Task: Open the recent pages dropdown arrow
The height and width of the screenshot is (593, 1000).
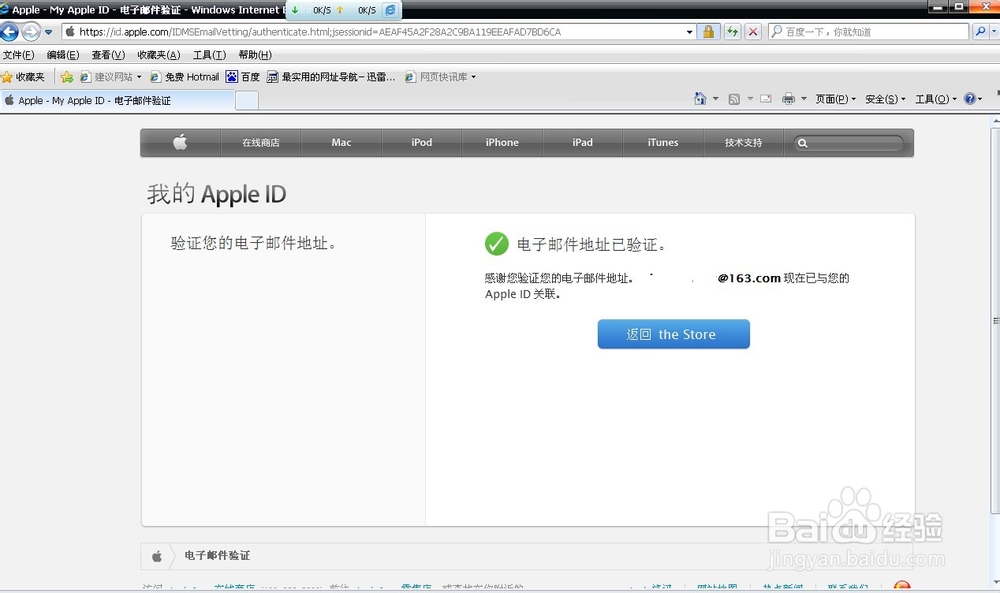Action: pos(48,32)
